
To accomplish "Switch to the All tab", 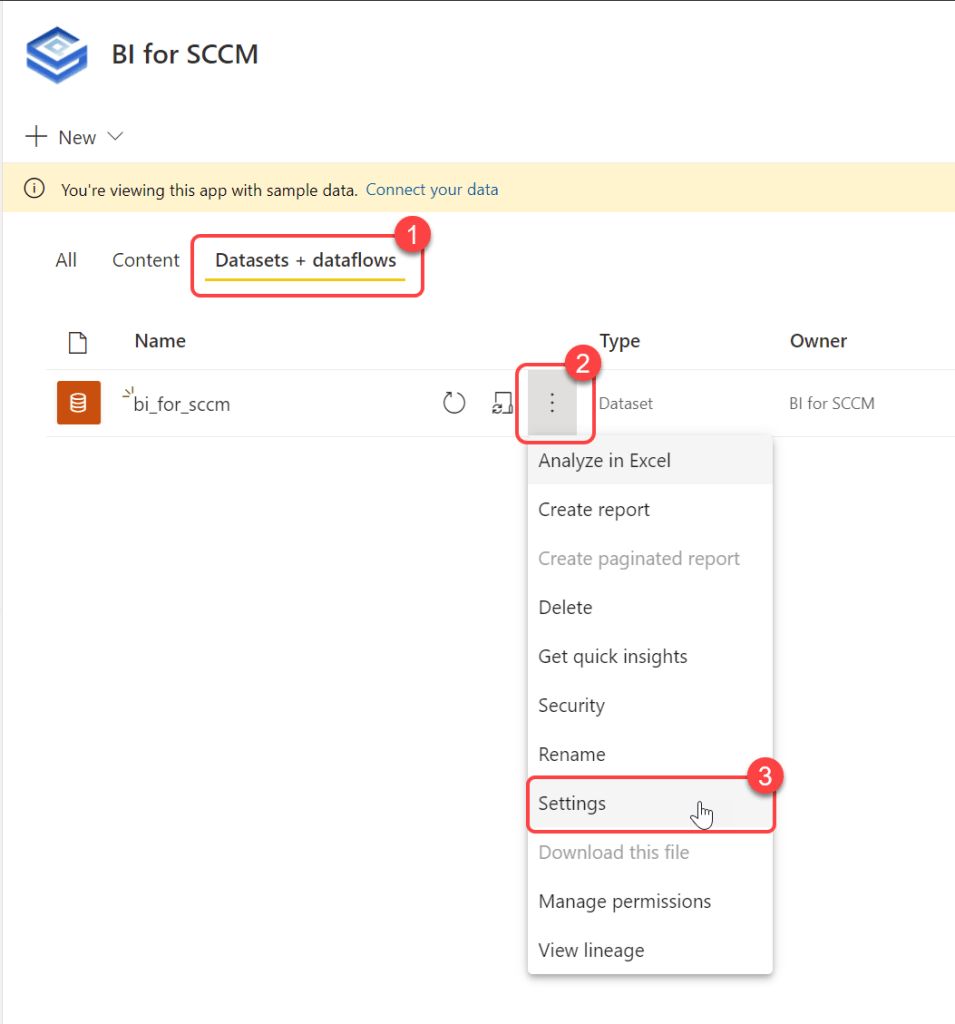I will pyautogui.click(x=66, y=260).
